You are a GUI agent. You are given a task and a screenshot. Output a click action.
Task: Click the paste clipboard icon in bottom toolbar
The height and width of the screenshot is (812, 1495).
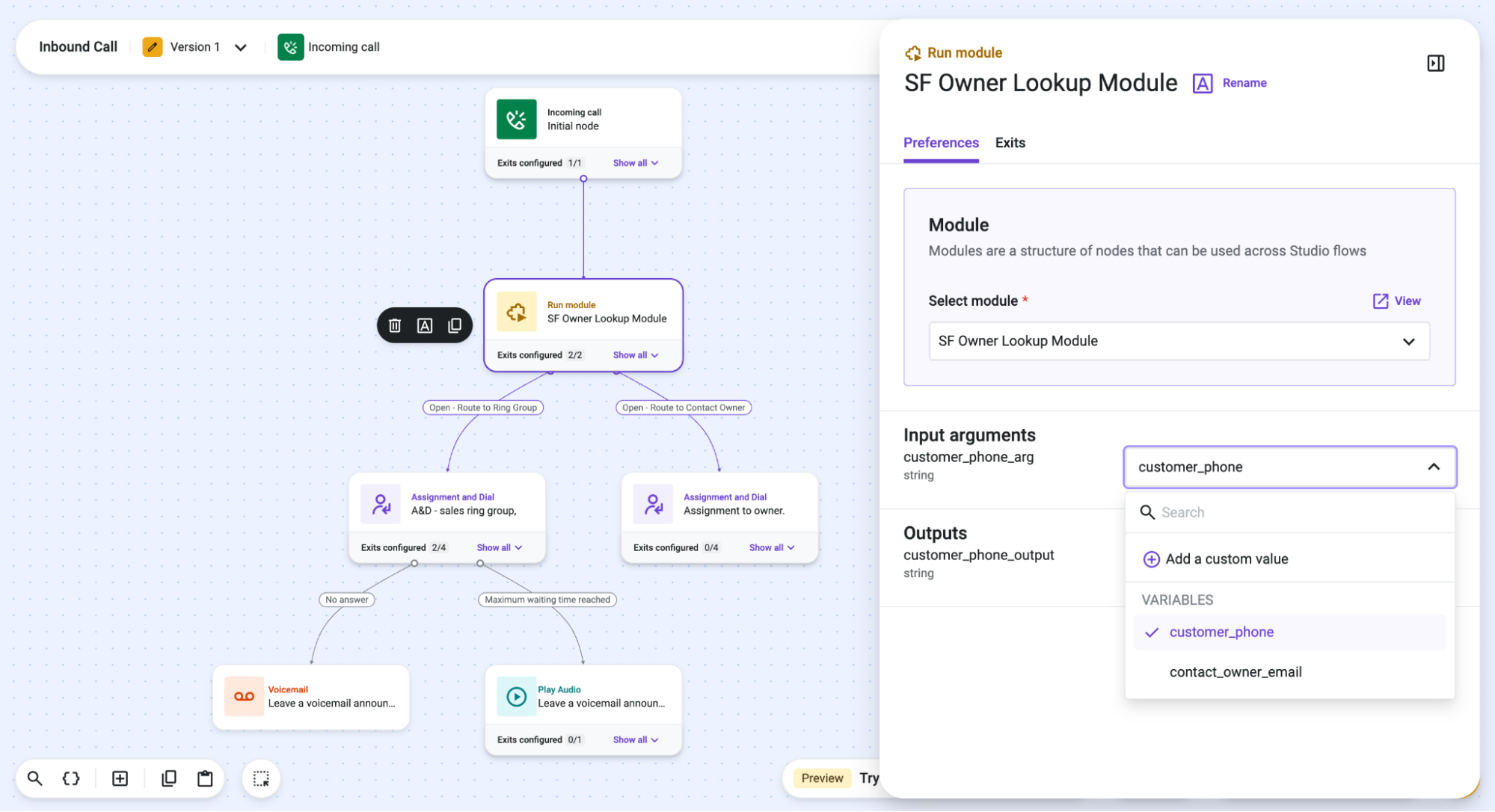point(205,778)
